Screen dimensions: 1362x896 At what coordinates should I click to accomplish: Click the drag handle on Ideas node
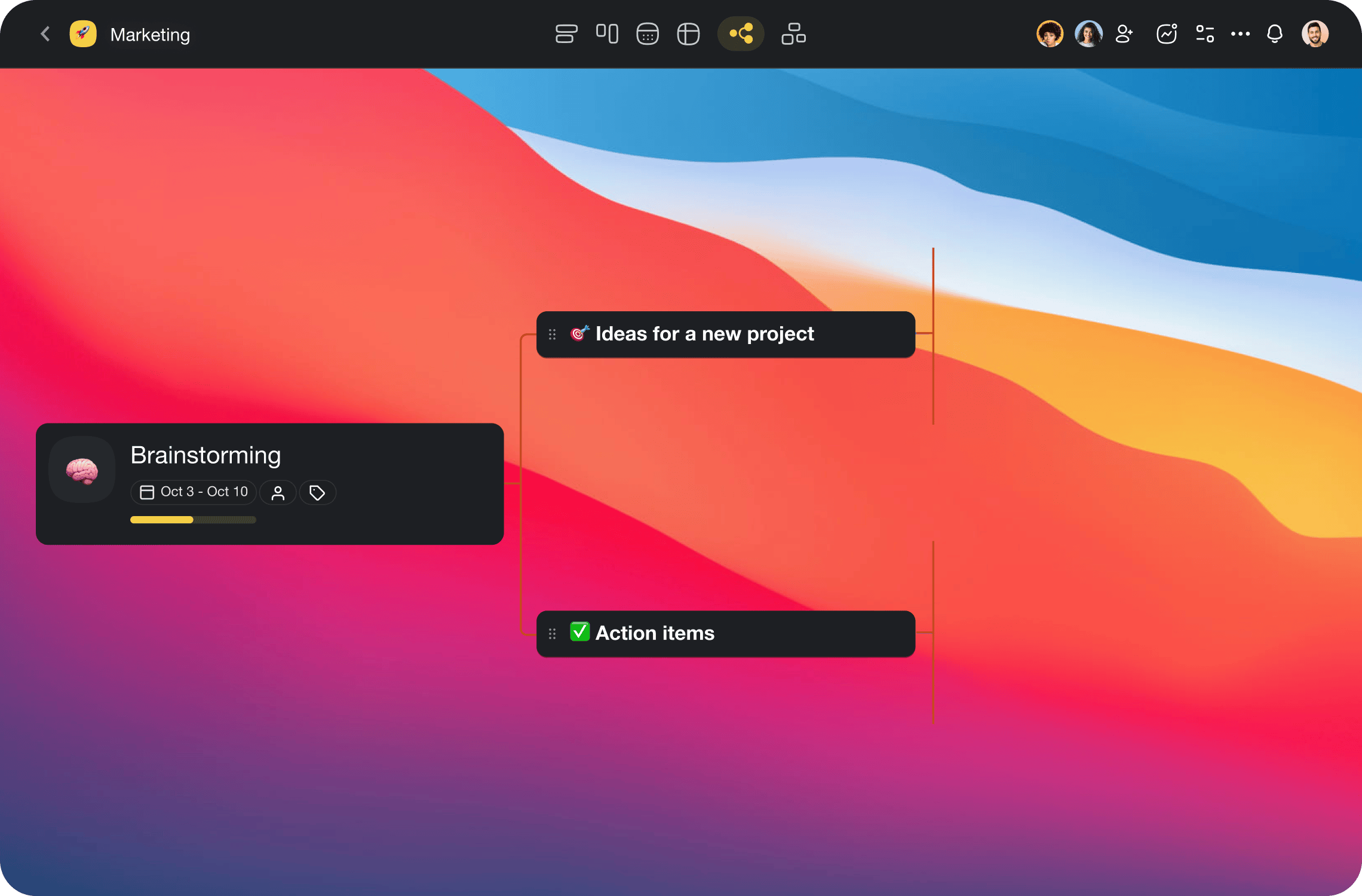[x=553, y=335]
